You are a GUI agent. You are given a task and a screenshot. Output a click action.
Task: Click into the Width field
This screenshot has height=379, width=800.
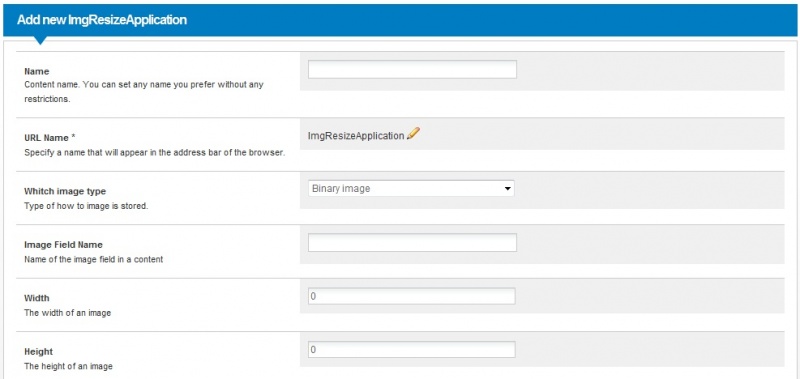pos(411,296)
